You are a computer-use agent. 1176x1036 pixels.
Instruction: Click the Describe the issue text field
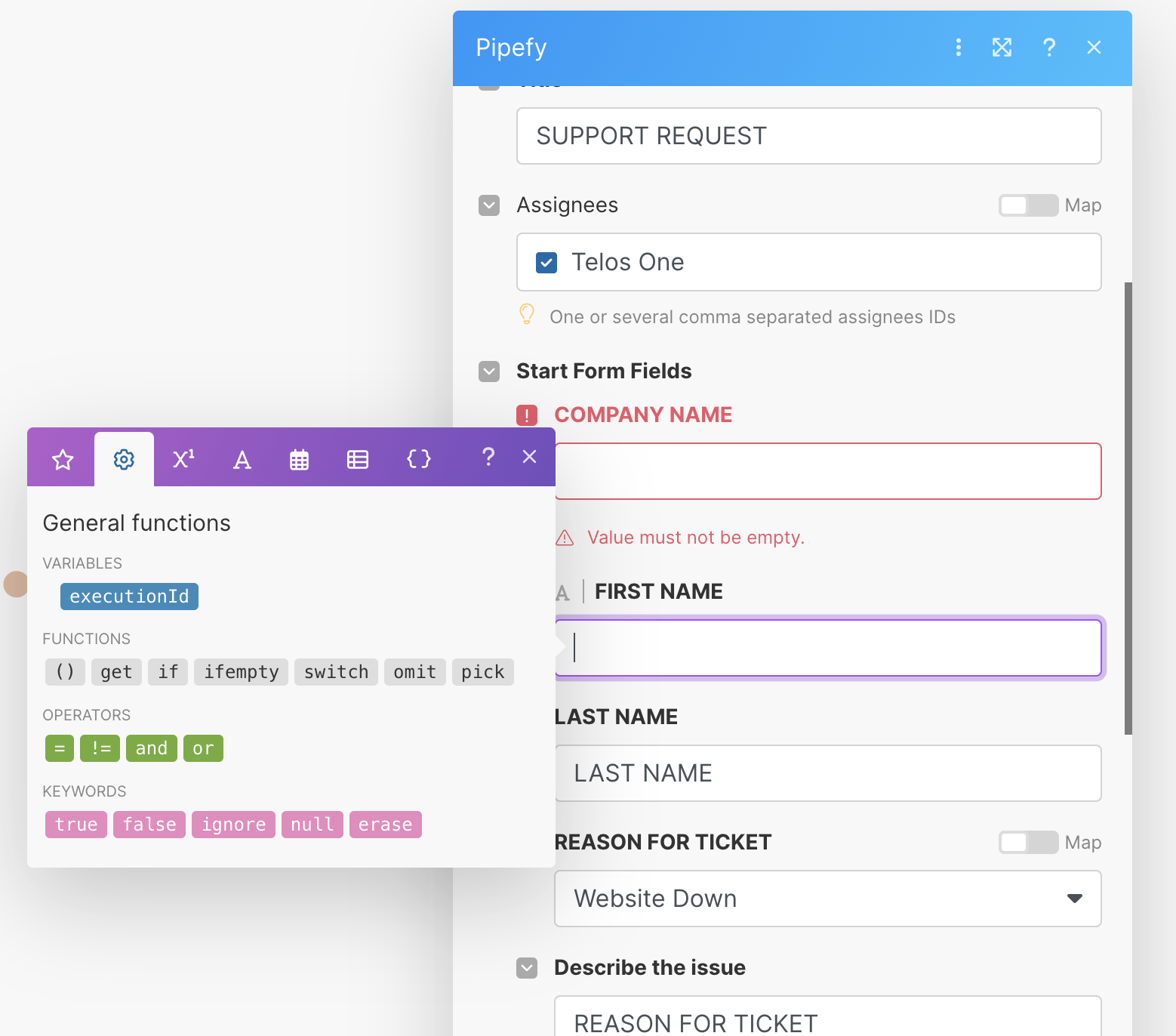(x=828, y=1016)
